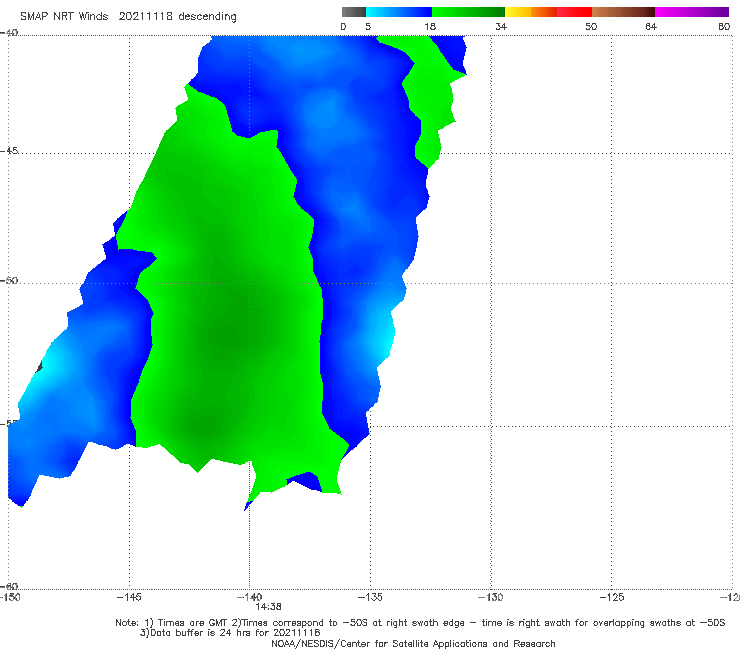Click the 'Data buffer is 24 hrs' note
Viewport: 740px width, 650px height.
tap(230, 633)
